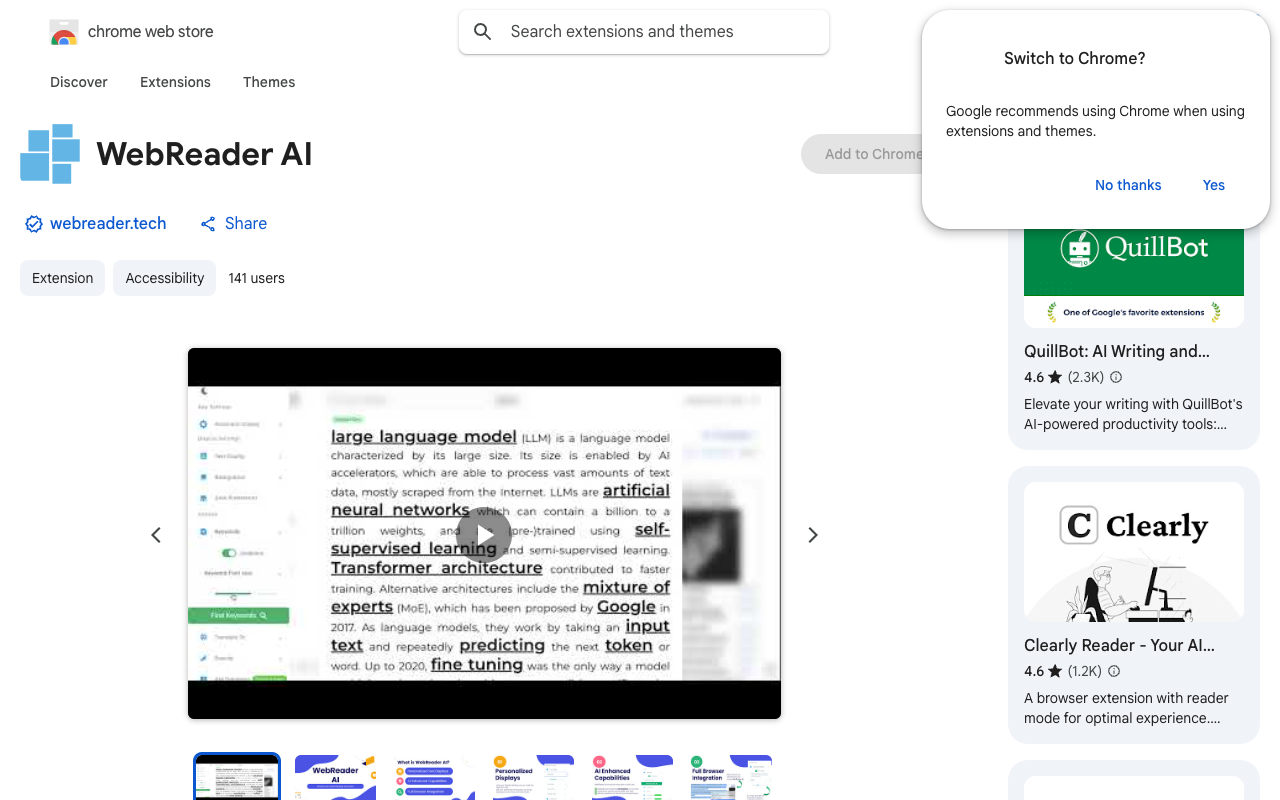Open the QuillBot extension banner image
1280x800 pixels.
[x=1134, y=277]
